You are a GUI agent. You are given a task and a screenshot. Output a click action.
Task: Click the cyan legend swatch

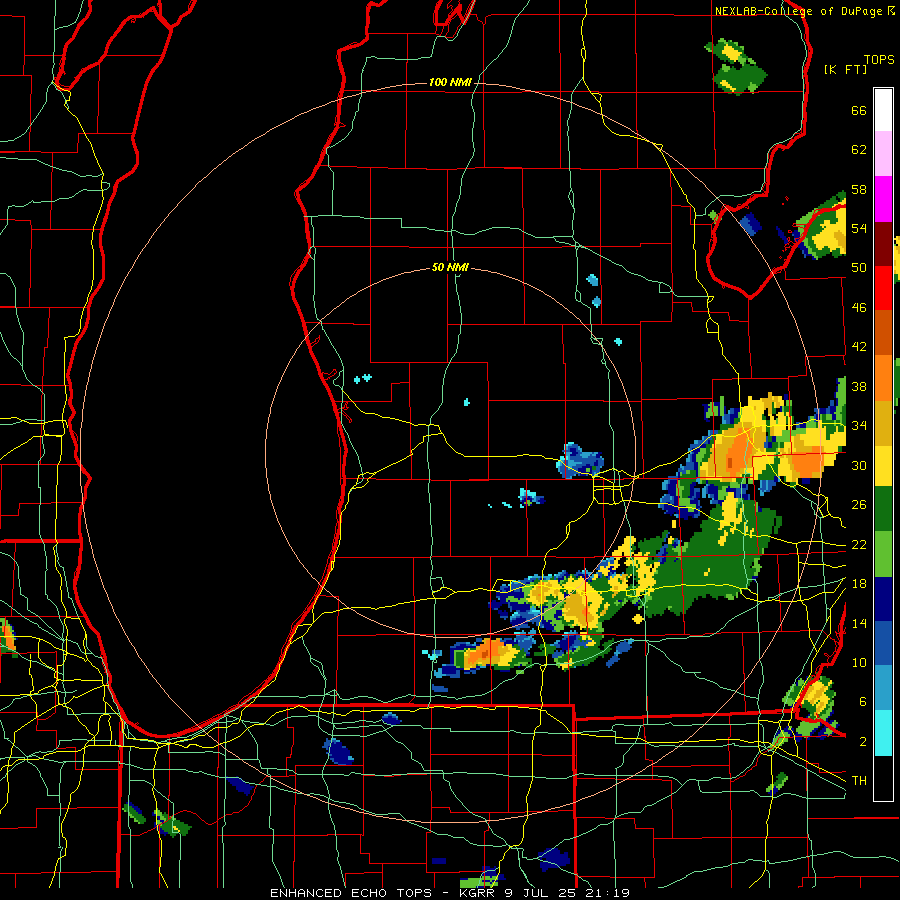click(883, 733)
